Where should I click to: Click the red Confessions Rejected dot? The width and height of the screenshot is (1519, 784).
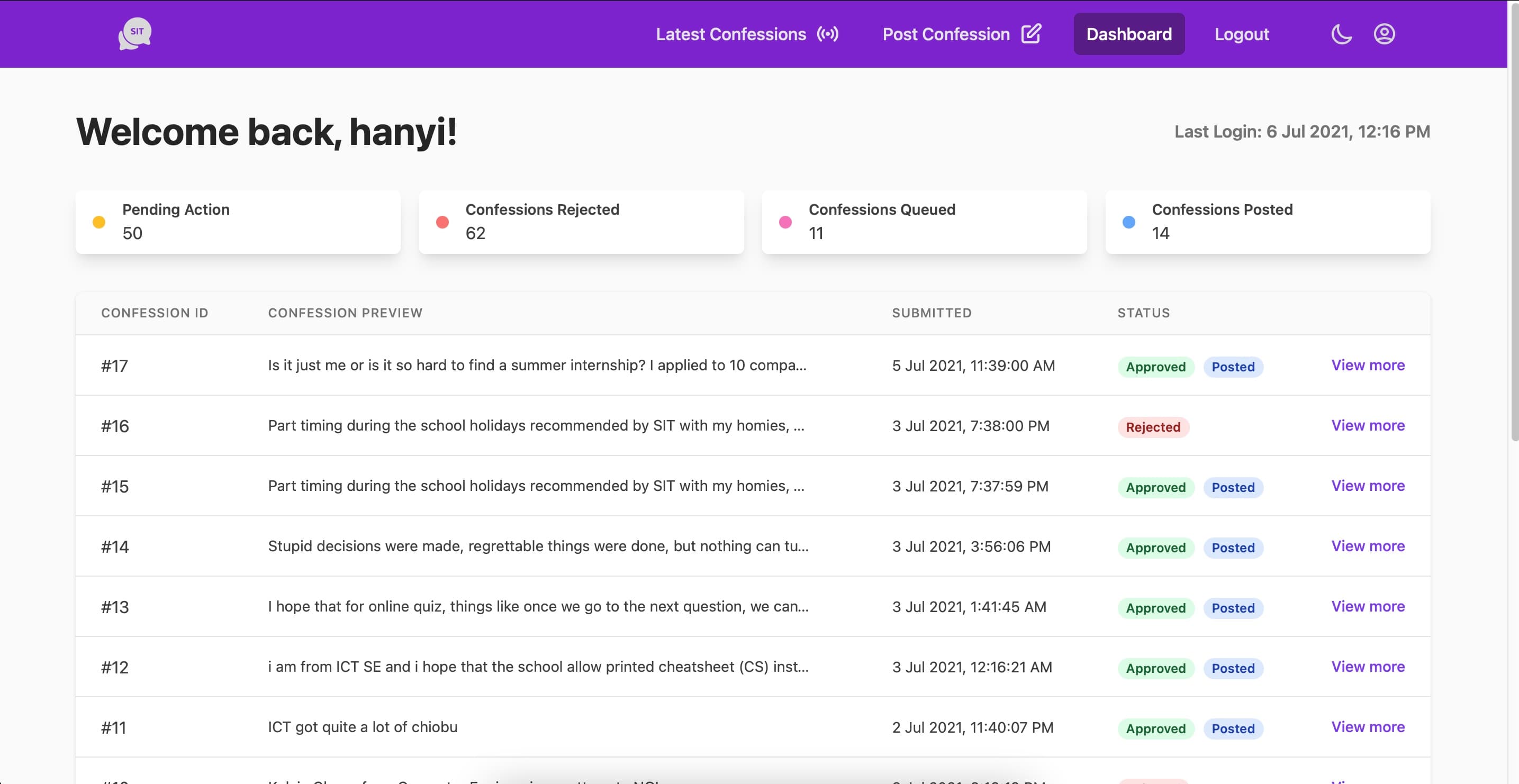(x=442, y=222)
